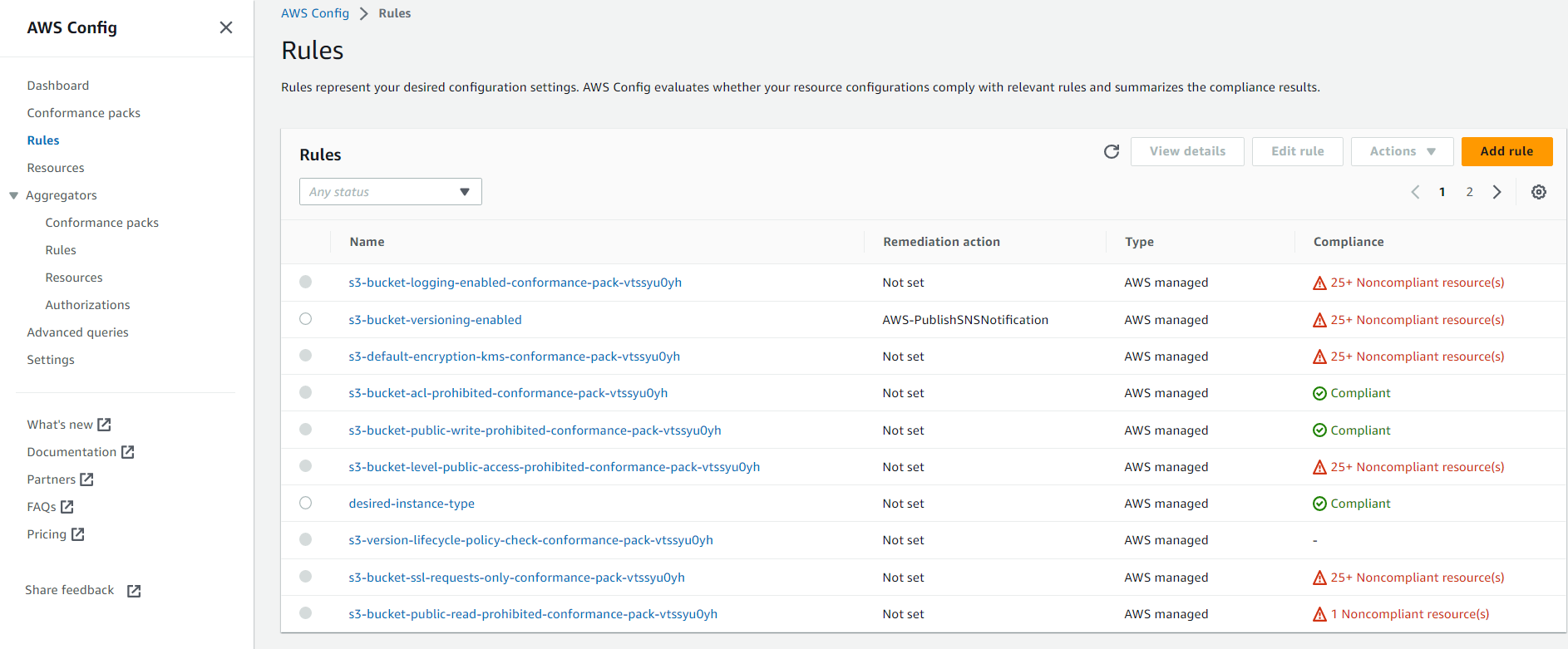This screenshot has width=1568, height=649.
Task: Open Advanced queries in sidebar
Action: (x=78, y=332)
